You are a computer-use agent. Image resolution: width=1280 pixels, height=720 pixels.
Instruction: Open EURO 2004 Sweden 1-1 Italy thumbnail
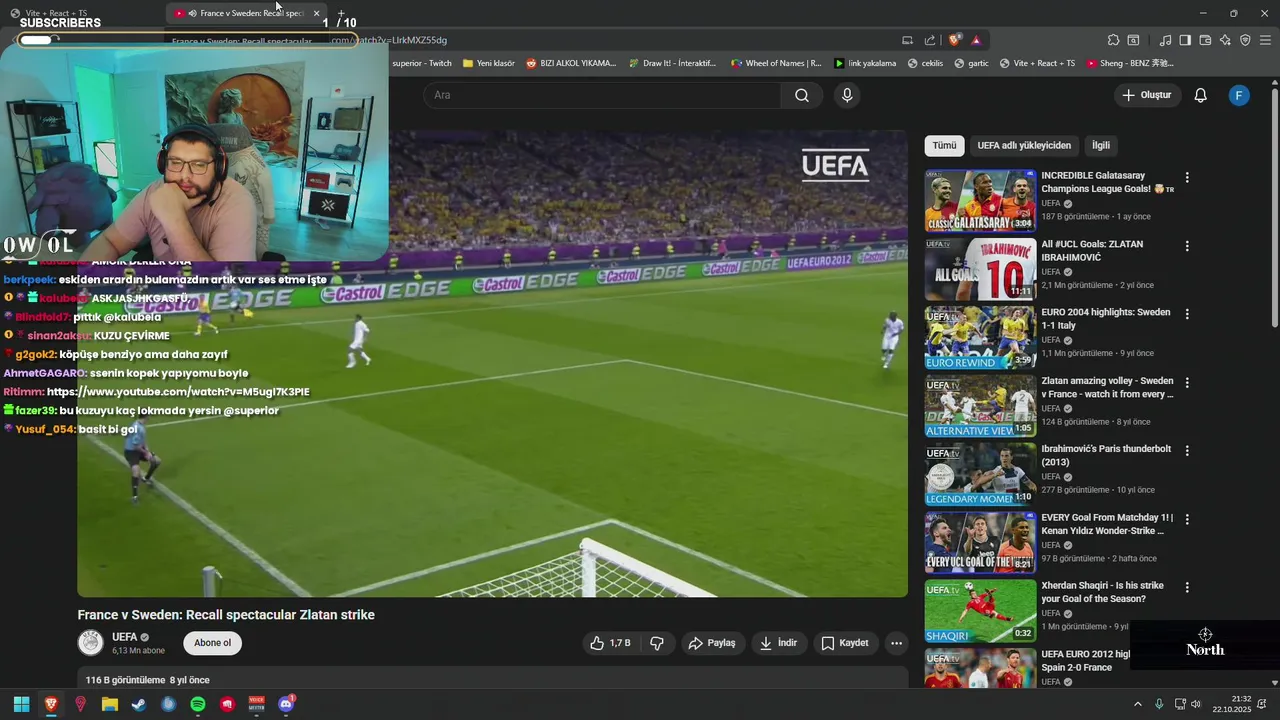point(980,338)
